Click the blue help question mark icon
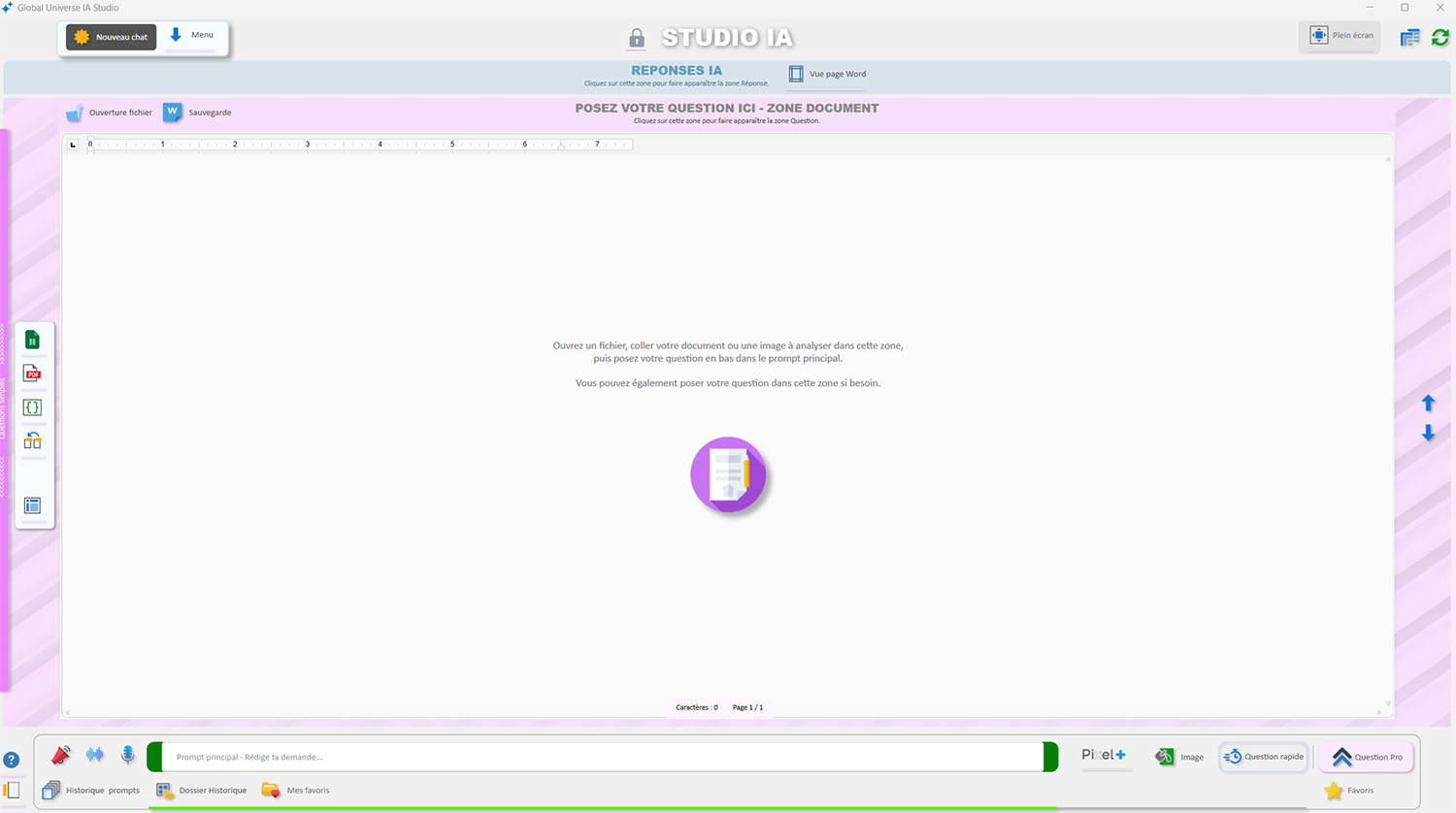 coord(11,760)
